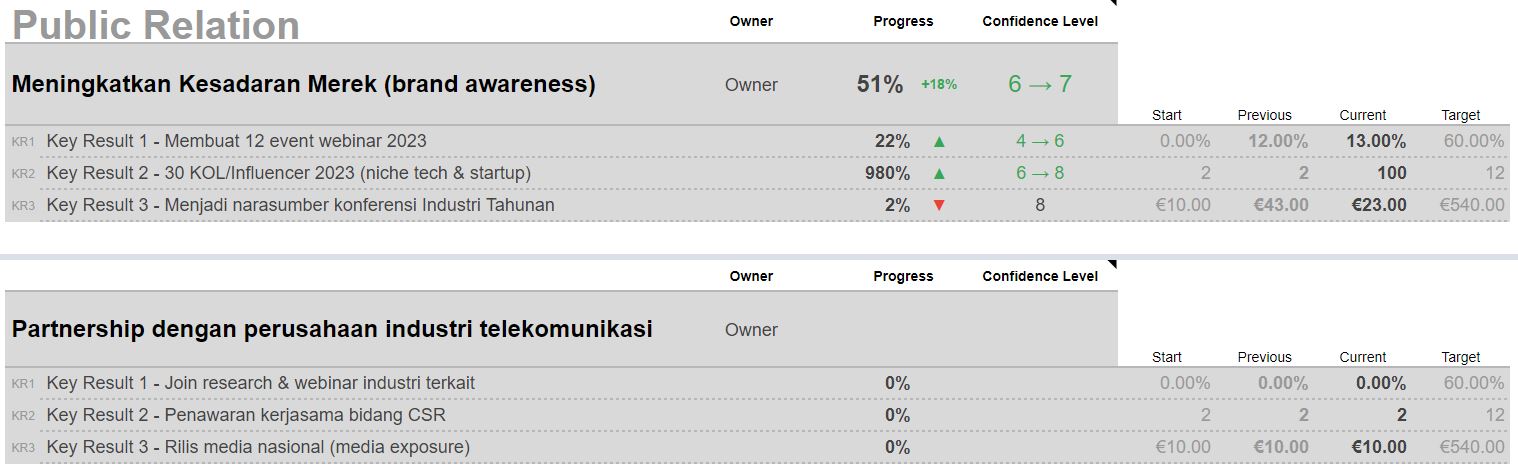Click the top Progress column header
This screenshot has width=1518, height=476.
903,21
